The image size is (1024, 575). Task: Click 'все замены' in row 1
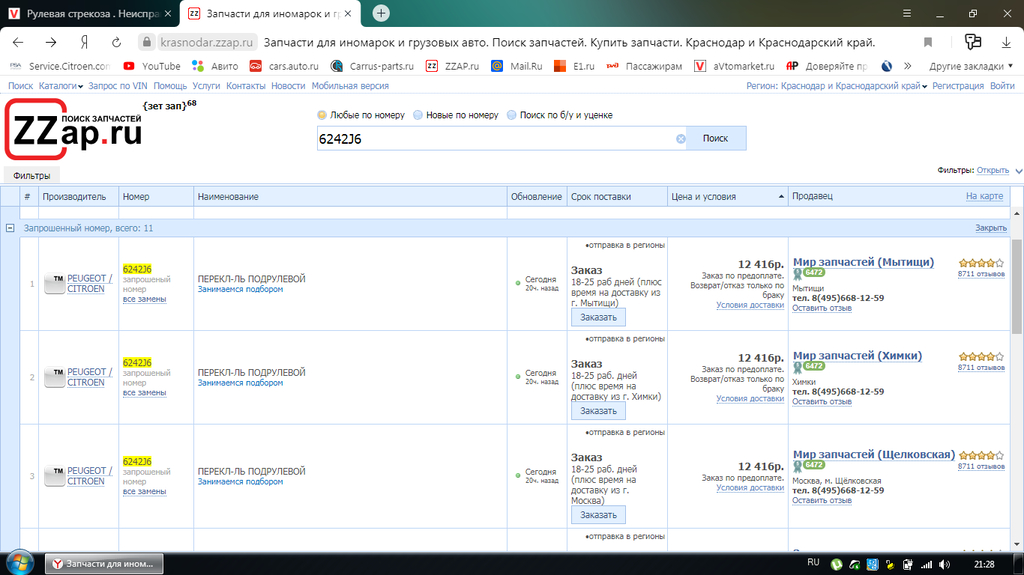(x=144, y=299)
